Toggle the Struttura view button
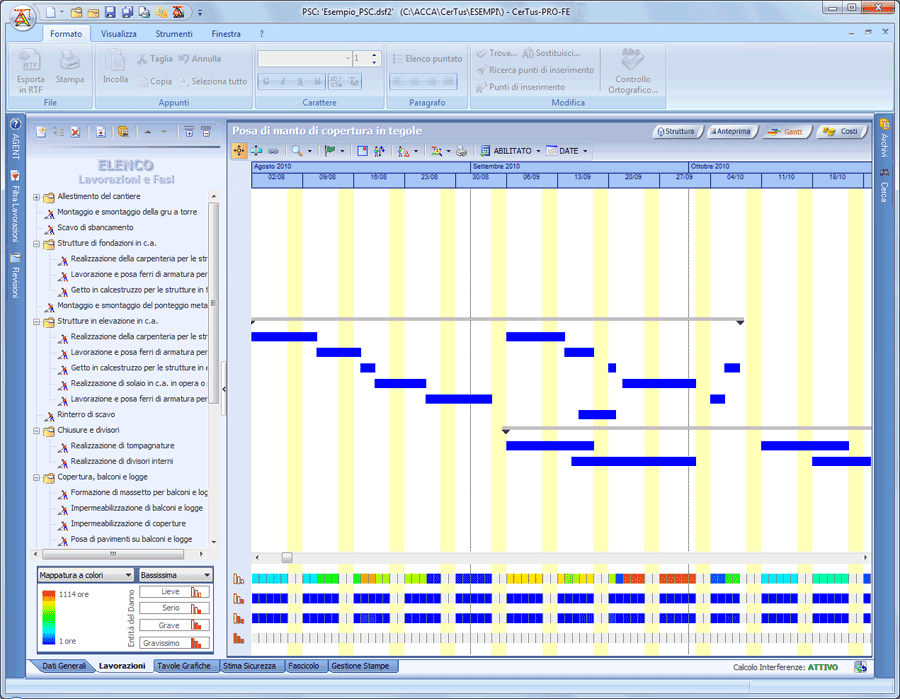Screen dimensions: 900x699 [x=676, y=131]
